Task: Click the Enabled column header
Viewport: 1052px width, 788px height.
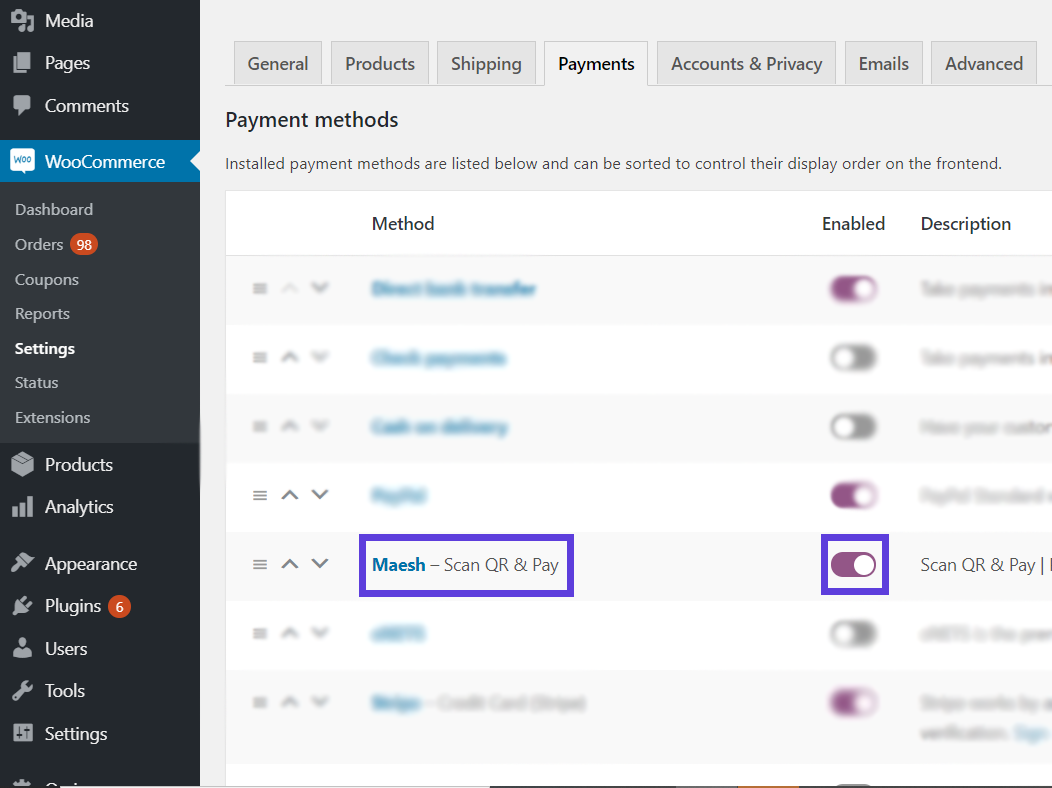Action: tap(853, 223)
